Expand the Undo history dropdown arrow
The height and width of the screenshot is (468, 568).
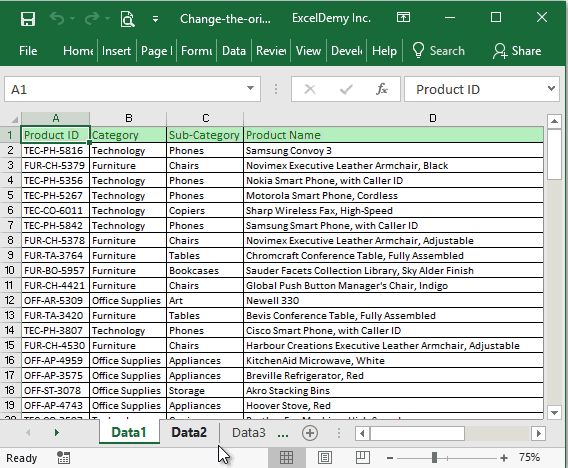coord(72,18)
